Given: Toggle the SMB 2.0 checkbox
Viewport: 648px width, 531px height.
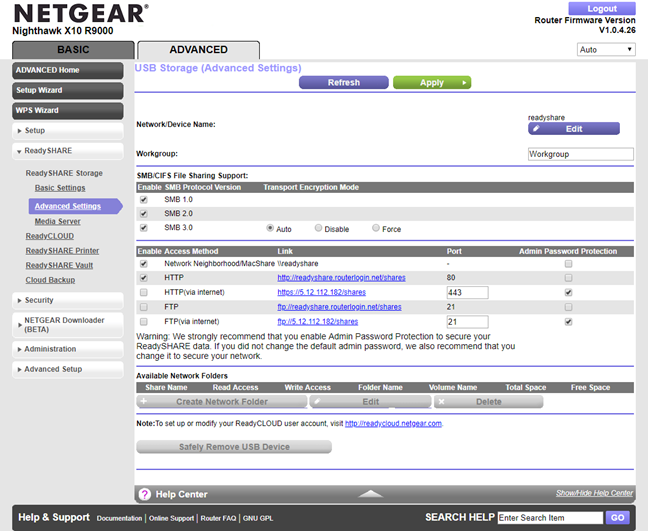Looking at the screenshot, I should point(143,214).
